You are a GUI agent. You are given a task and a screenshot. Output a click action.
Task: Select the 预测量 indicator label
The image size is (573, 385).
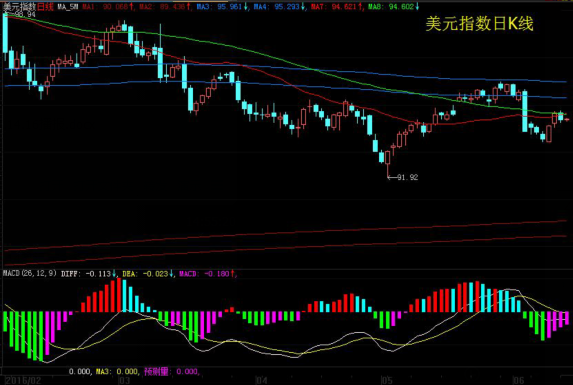(x=156, y=371)
